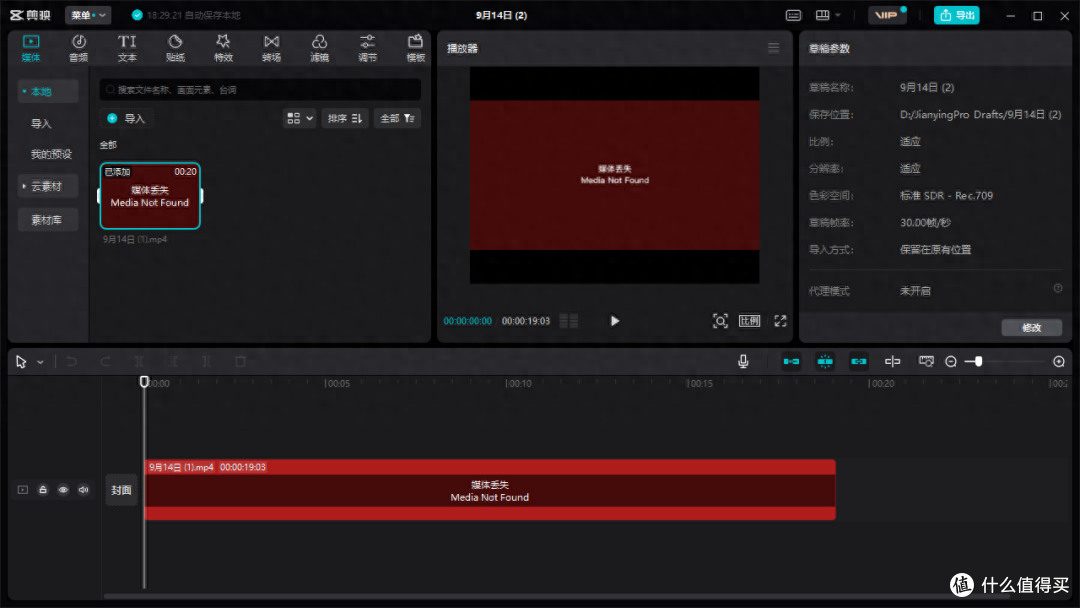
Task: Select 我的预设 in the sidebar
Action: pos(51,154)
